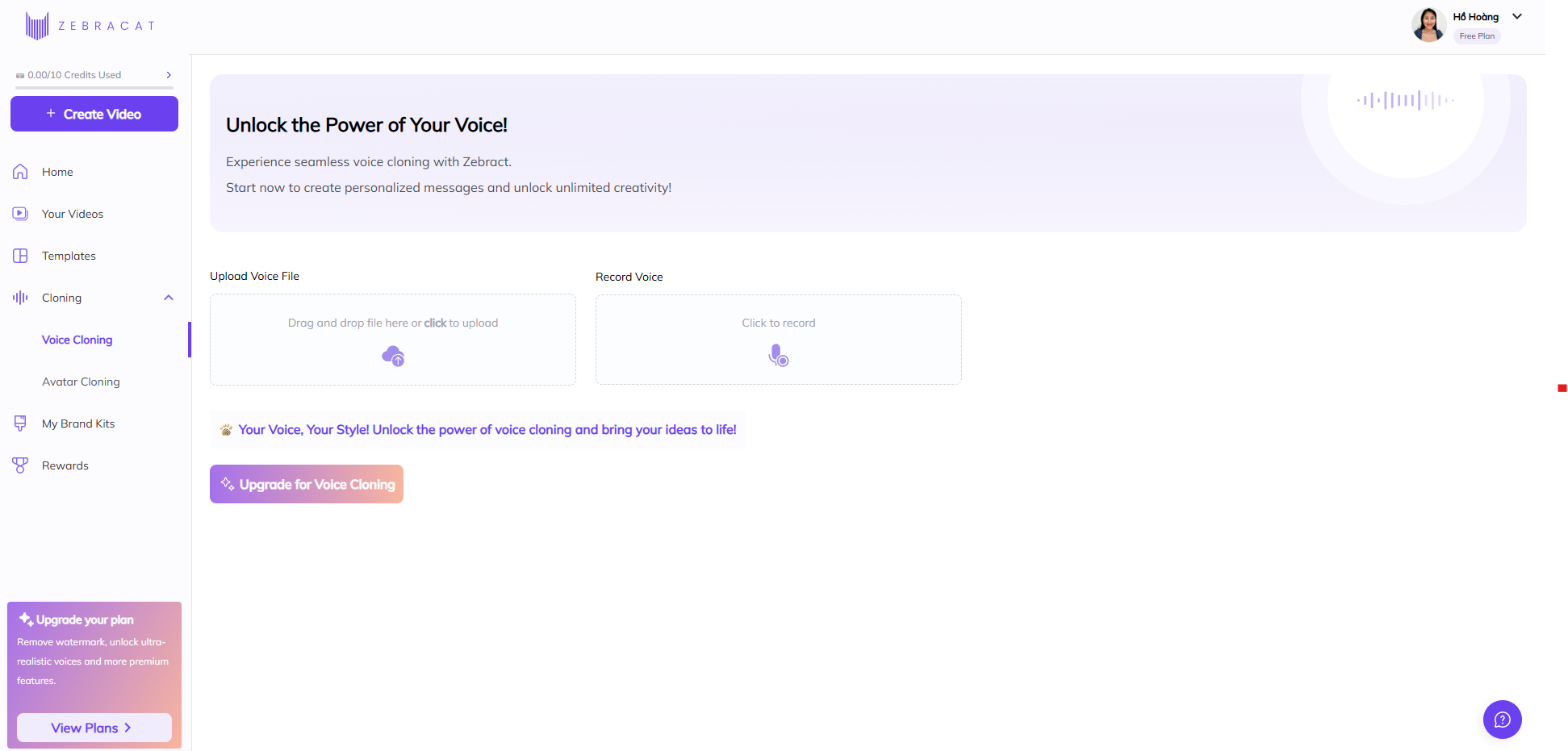Open the user account dropdown arrow
This screenshot has width=1568, height=751.
coord(1517,16)
